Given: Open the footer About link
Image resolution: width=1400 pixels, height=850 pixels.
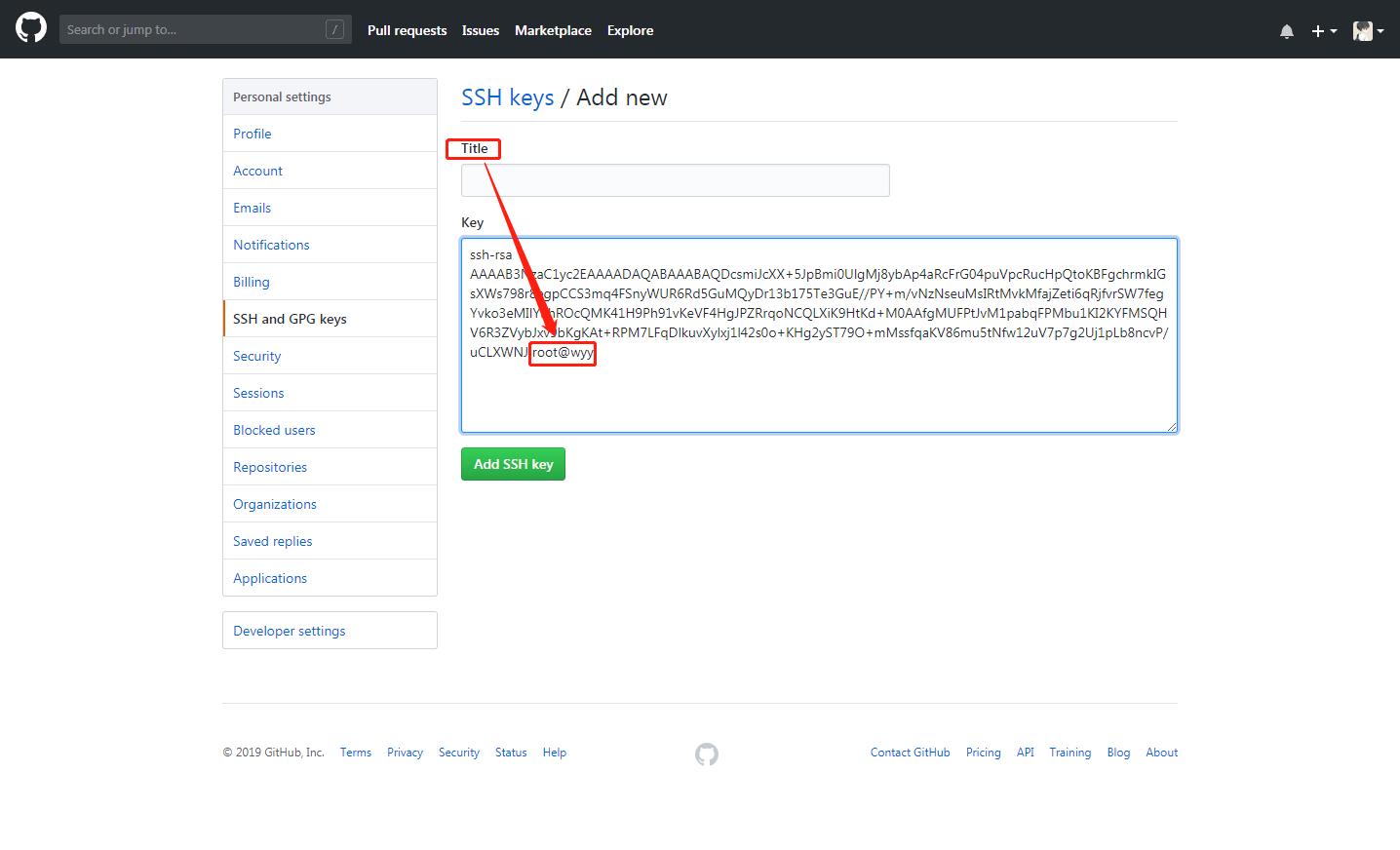Looking at the screenshot, I should [x=1162, y=753].
